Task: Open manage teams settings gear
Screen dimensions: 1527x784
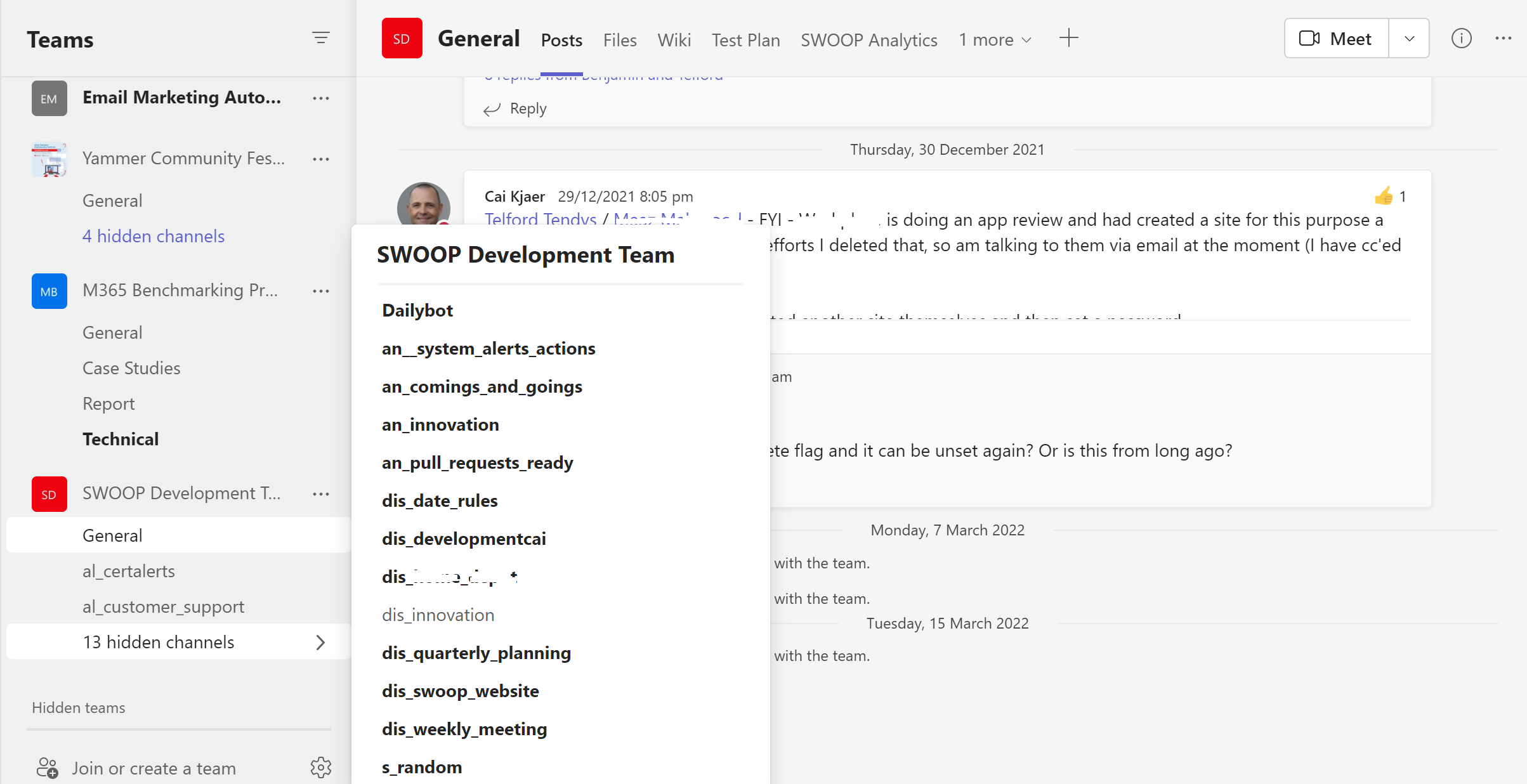Action: coord(321,768)
